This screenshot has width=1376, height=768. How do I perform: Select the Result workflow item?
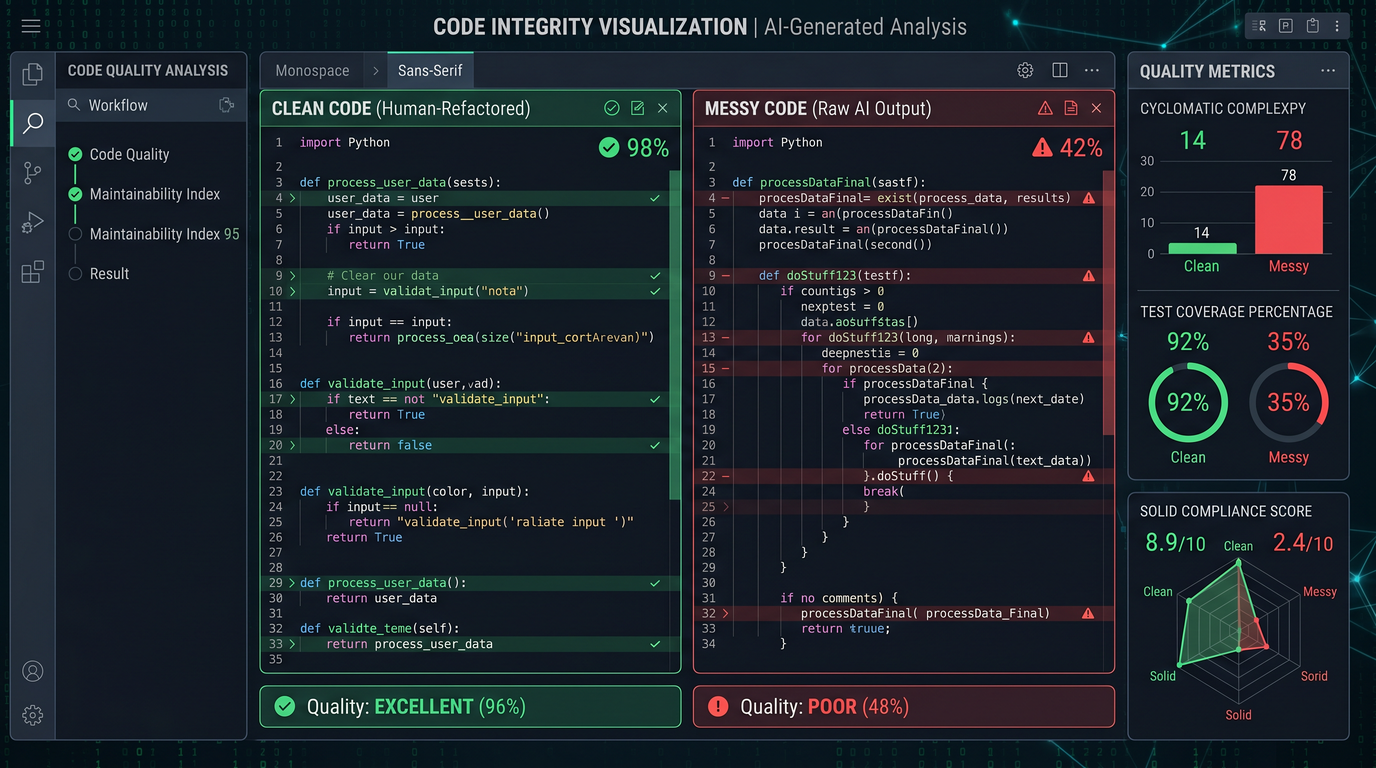(110, 274)
